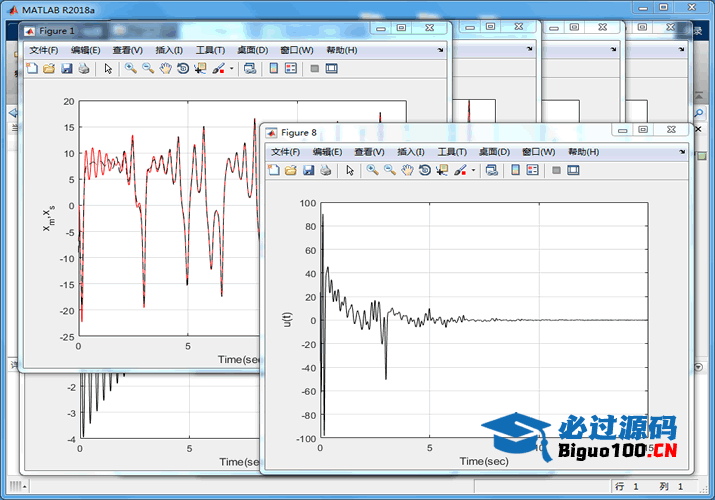This screenshot has width=715, height=500.
Task: Open file icon in Figure 8 toolbar
Action: click(x=290, y=170)
